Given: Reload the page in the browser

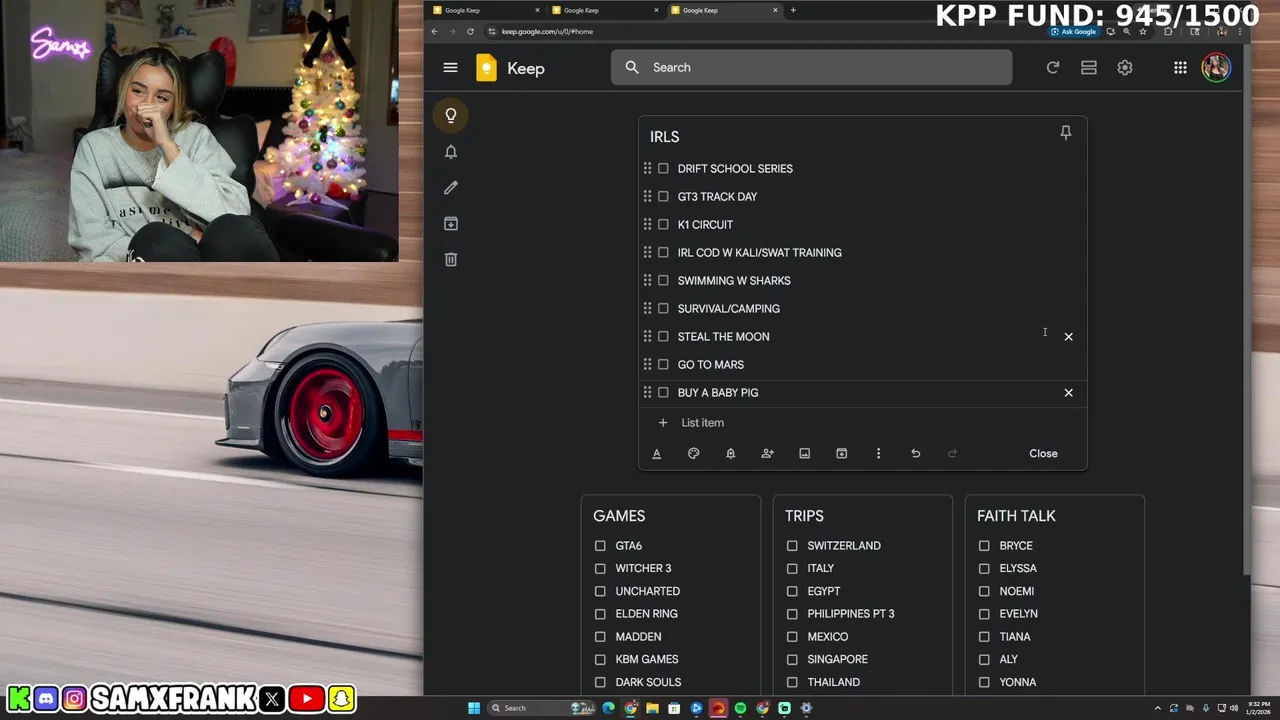Looking at the screenshot, I should [470, 31].
